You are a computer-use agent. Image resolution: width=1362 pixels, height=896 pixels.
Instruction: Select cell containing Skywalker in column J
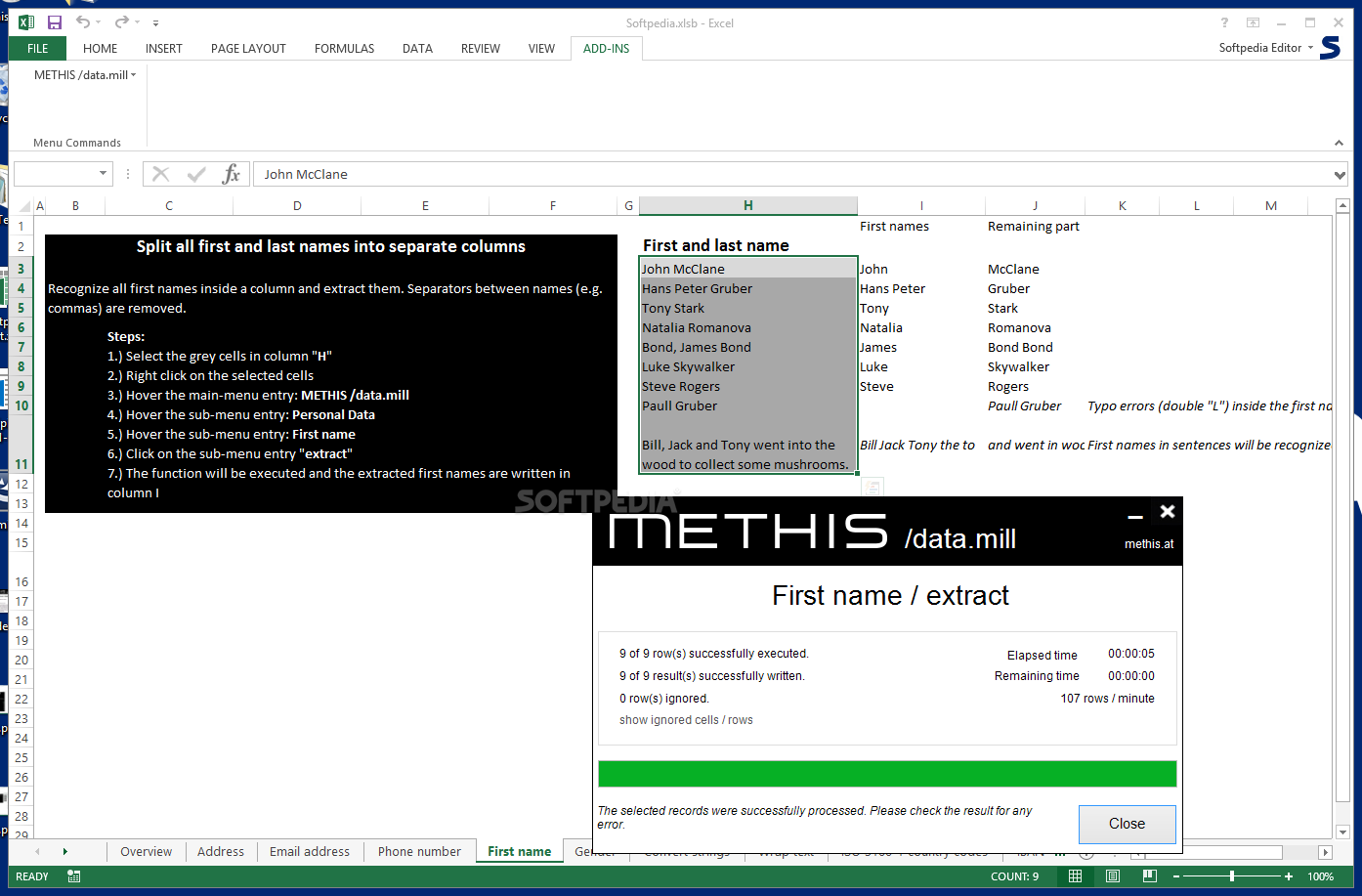pos(1034,366)
